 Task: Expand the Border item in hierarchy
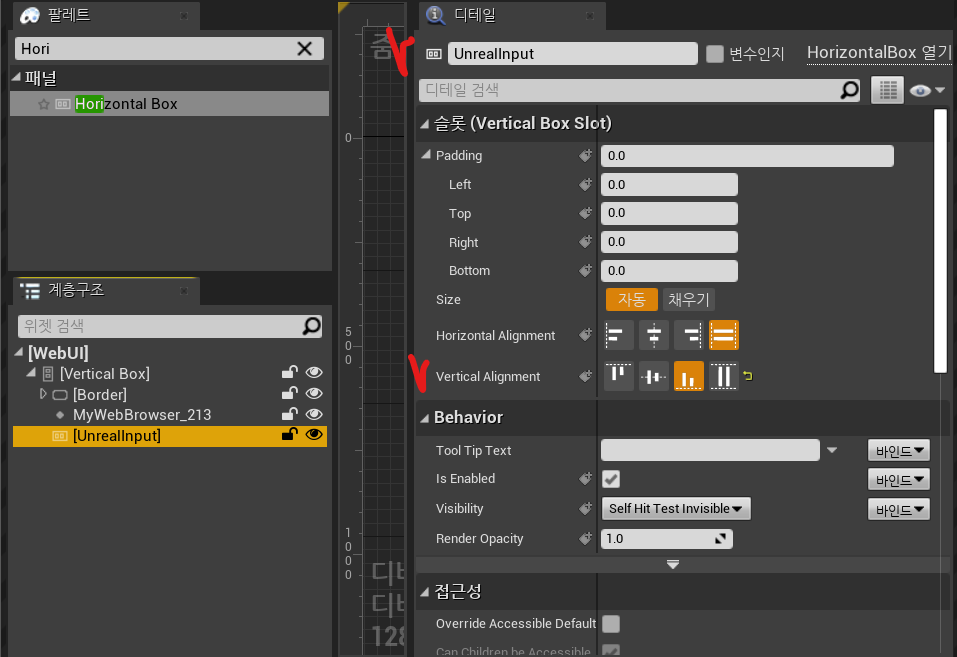click(43, 394)
